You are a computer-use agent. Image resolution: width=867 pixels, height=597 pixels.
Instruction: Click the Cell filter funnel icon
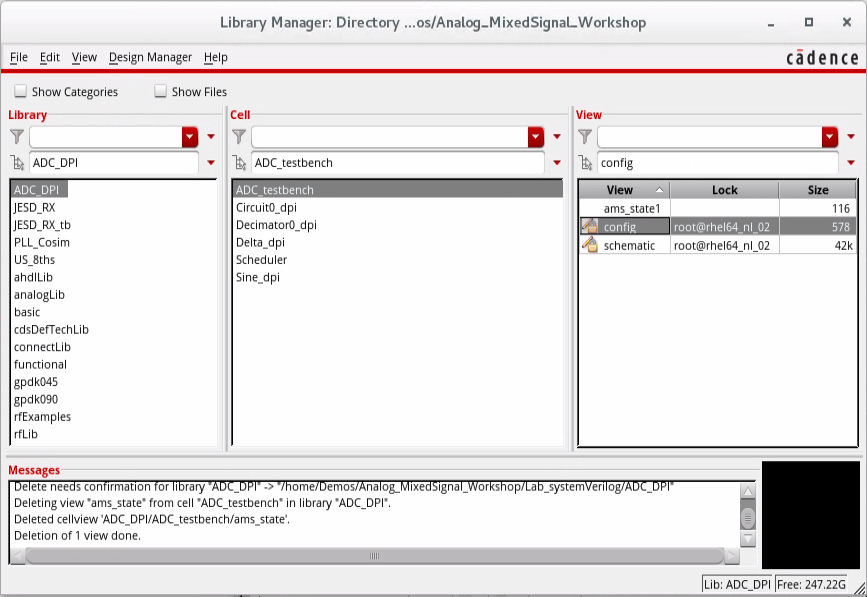[x=239, y=137]
